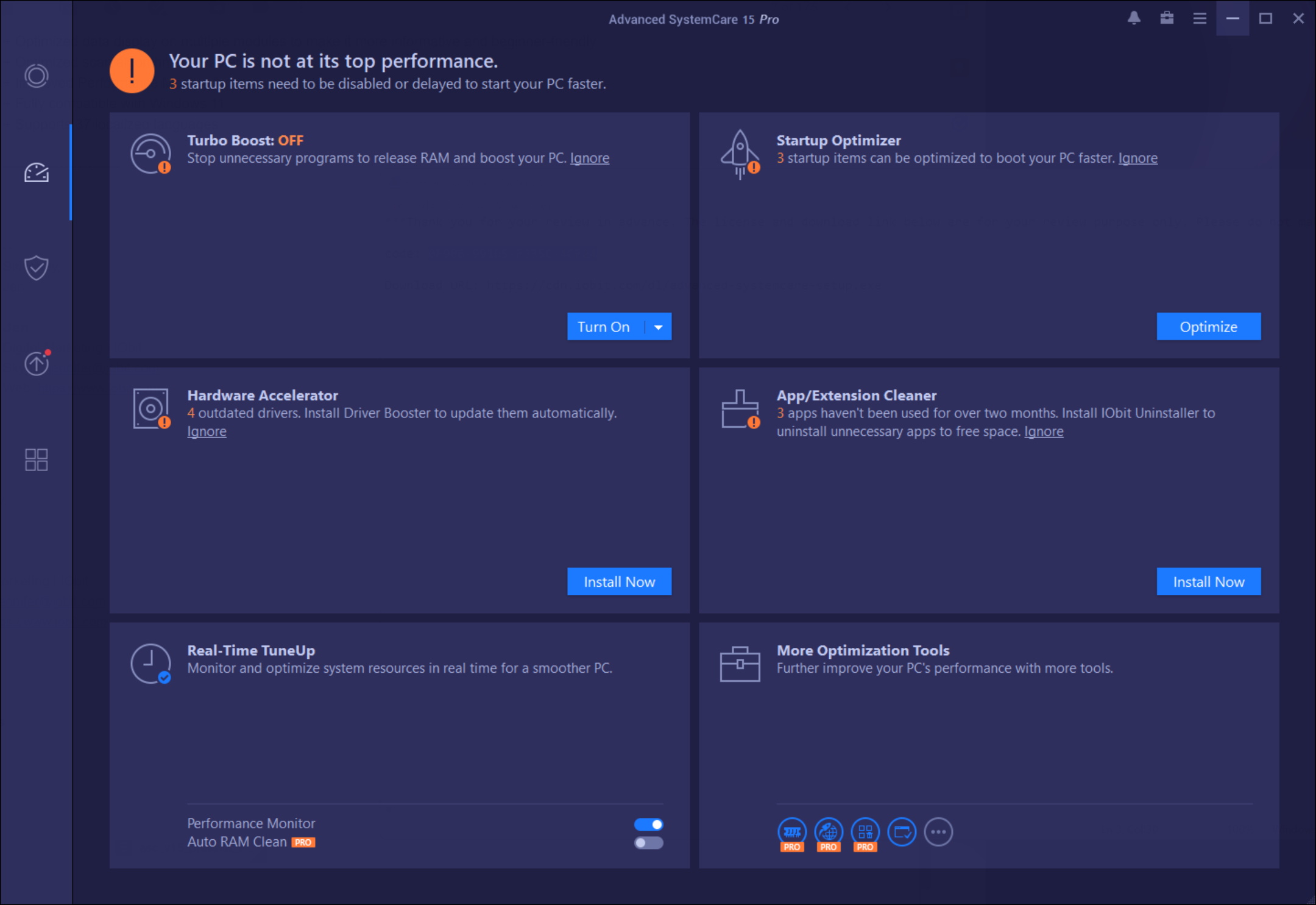Enable Turbo Boost by clicking Turn On
This screenshot has width=1316, height=905.
[x=602, y=326]
